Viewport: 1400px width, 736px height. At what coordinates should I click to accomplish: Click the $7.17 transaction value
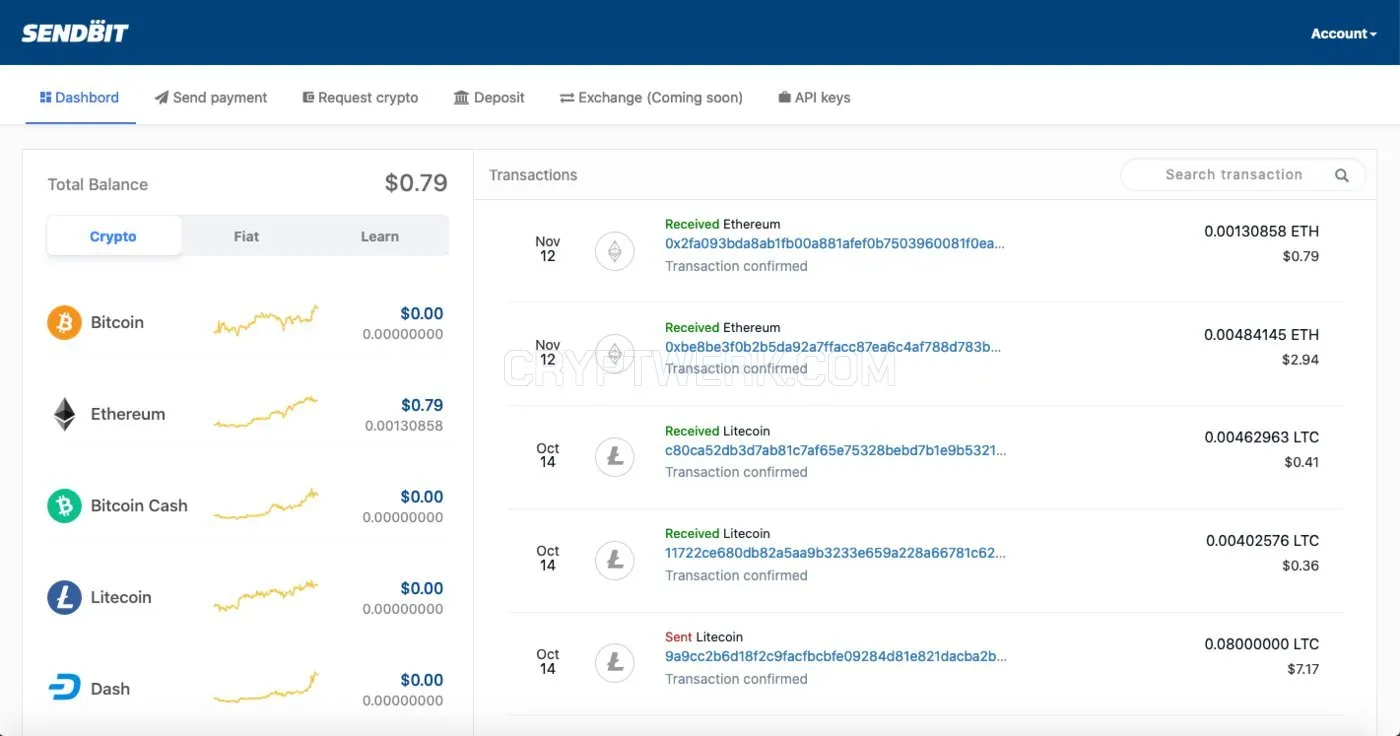pos(1303,668)
